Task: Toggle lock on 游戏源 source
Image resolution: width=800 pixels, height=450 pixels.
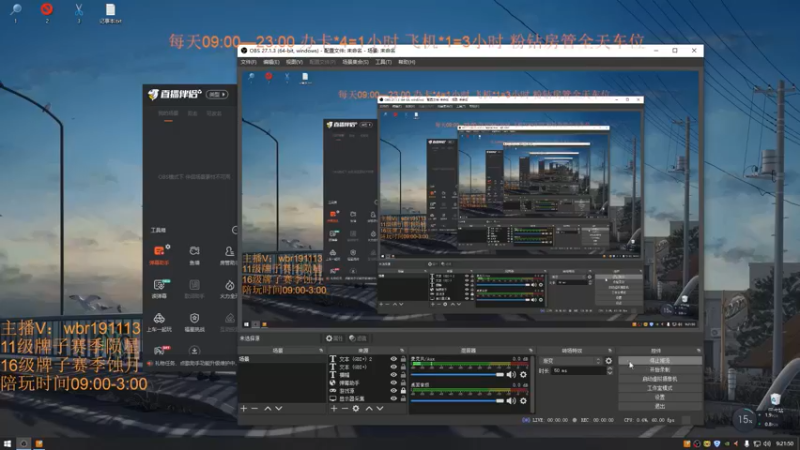Action: pyautogui.click(x=403, y=390)
